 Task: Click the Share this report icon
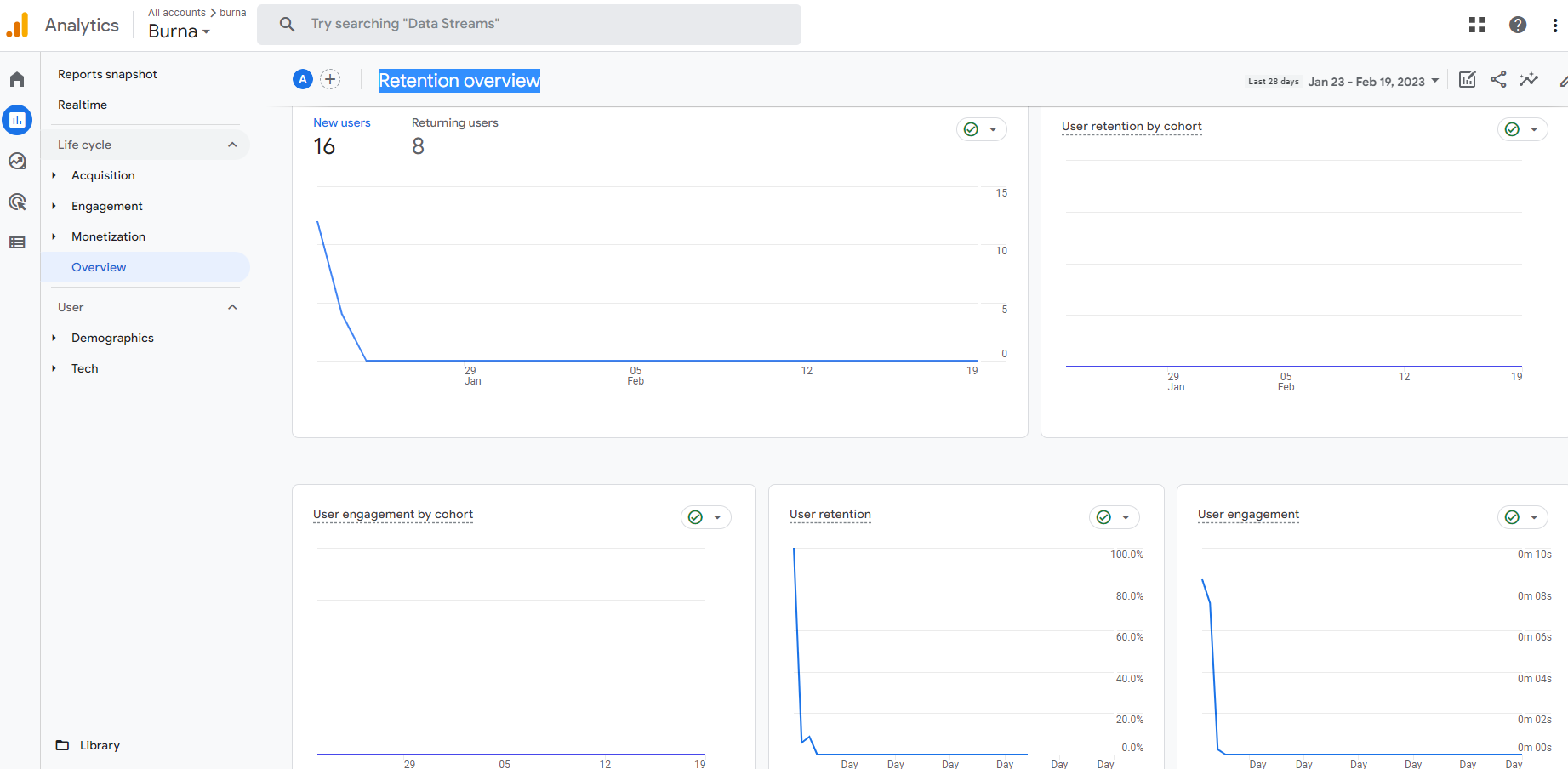point(1497,80)
